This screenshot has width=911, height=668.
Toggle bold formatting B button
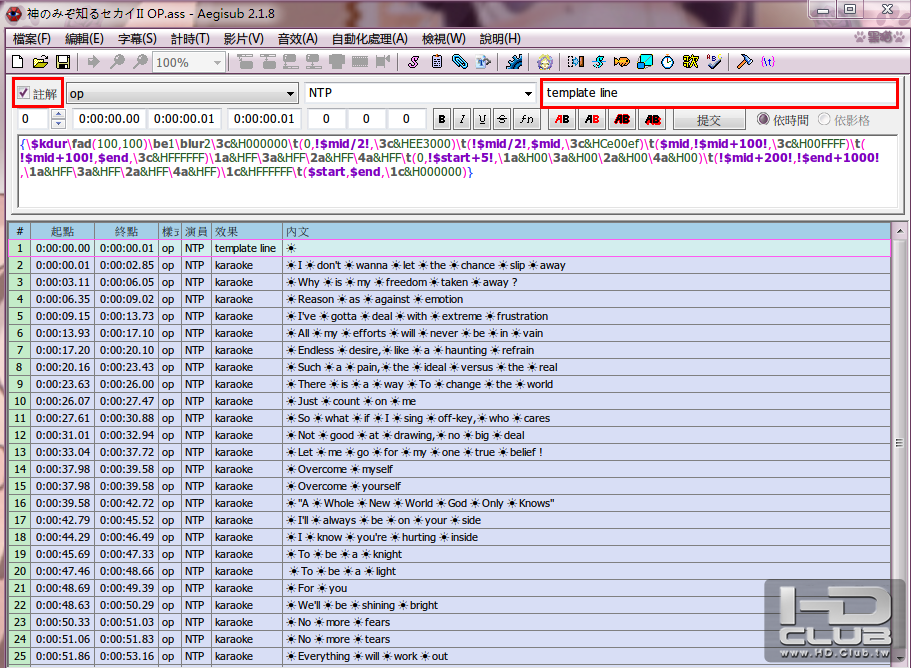tap(442, 119)
